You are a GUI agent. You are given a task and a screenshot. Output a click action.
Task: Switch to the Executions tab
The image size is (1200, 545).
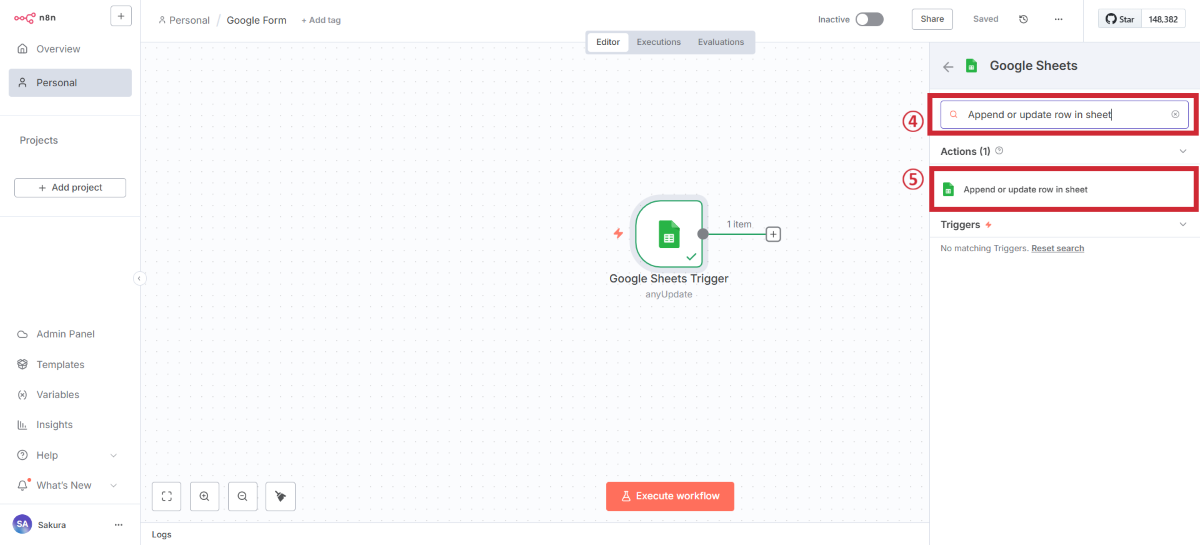coord(658,42)
